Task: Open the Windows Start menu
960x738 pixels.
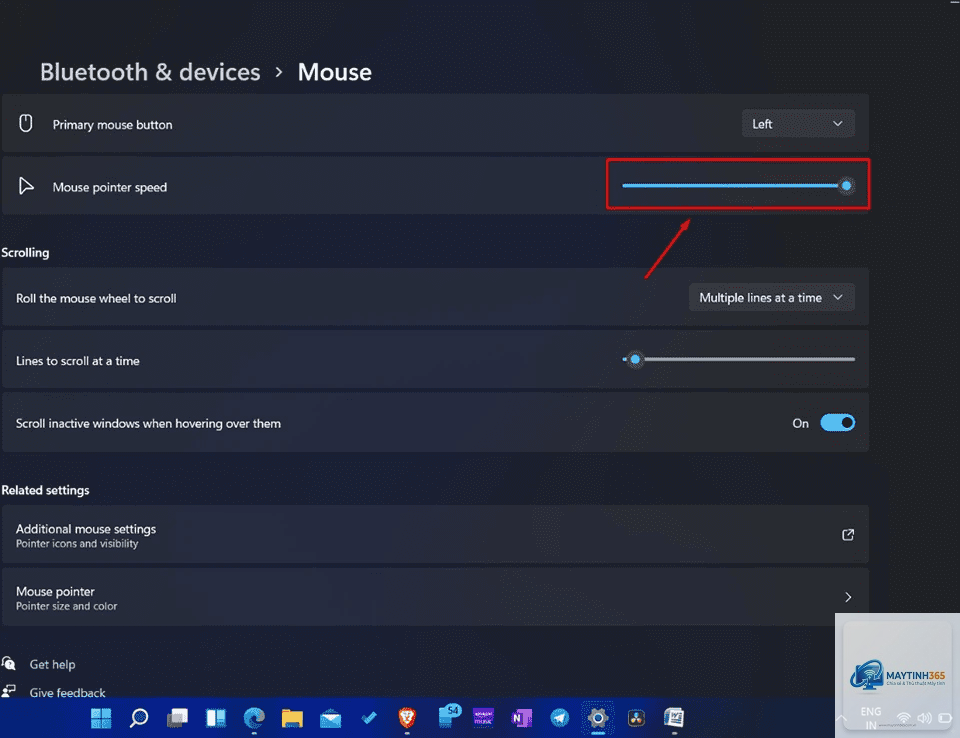Action: pos(101,718)
